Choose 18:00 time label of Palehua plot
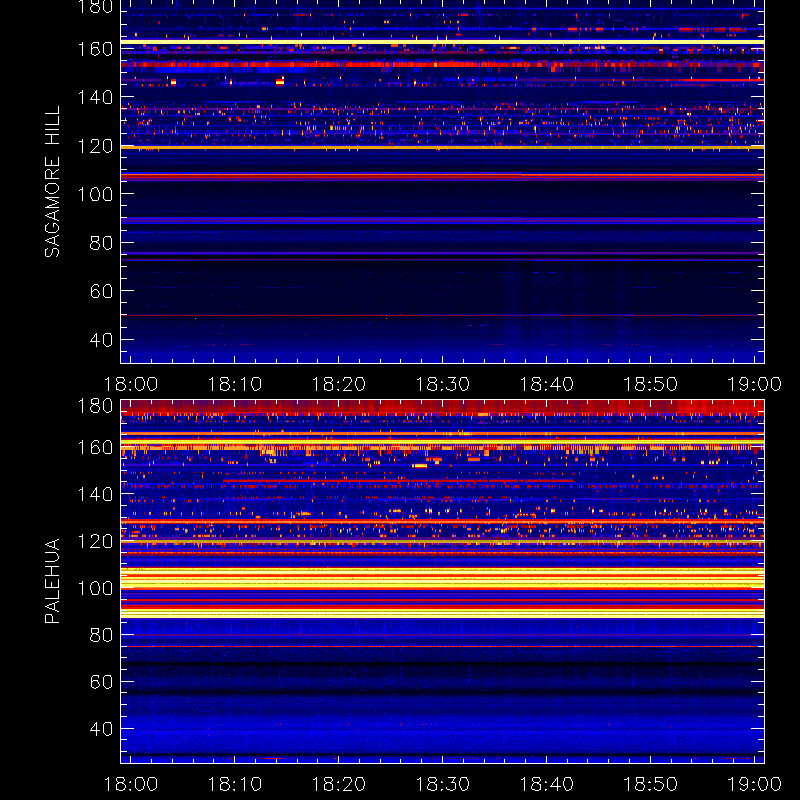The image size is (800, 800). pos(131,784)
